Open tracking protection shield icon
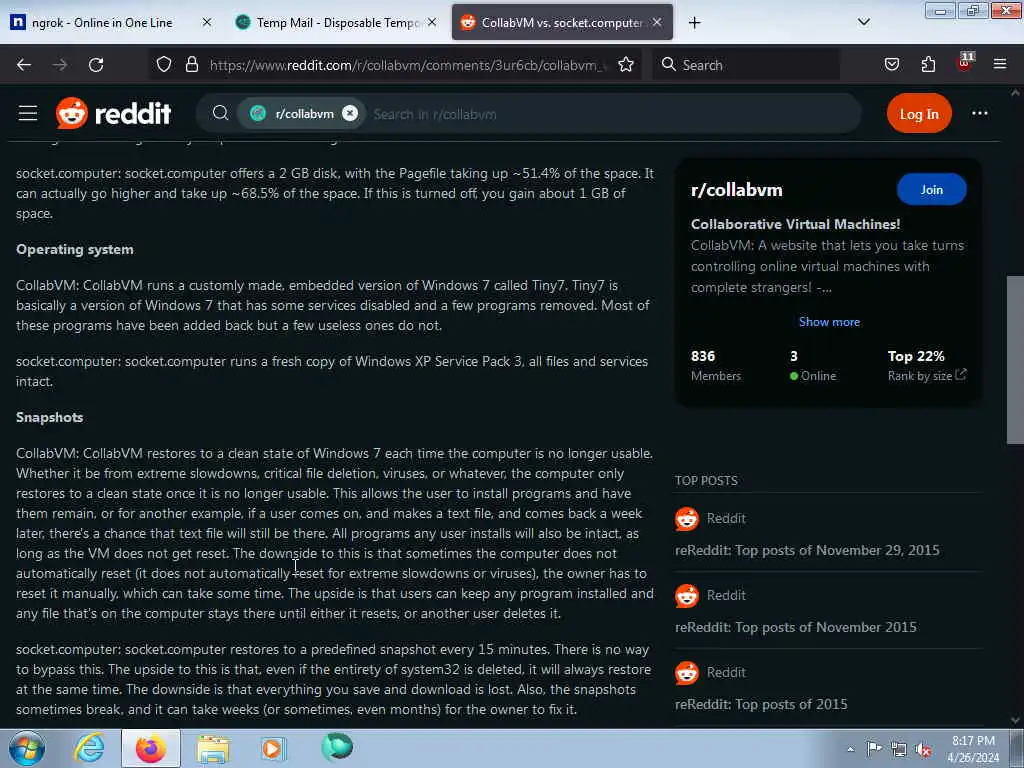 pos(164,65)
